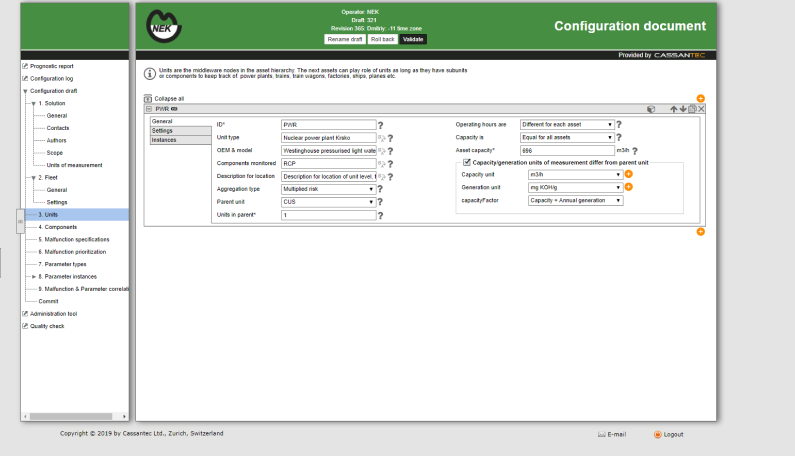
Task: Add a unit using top orange plus
Action: [701, 98]
